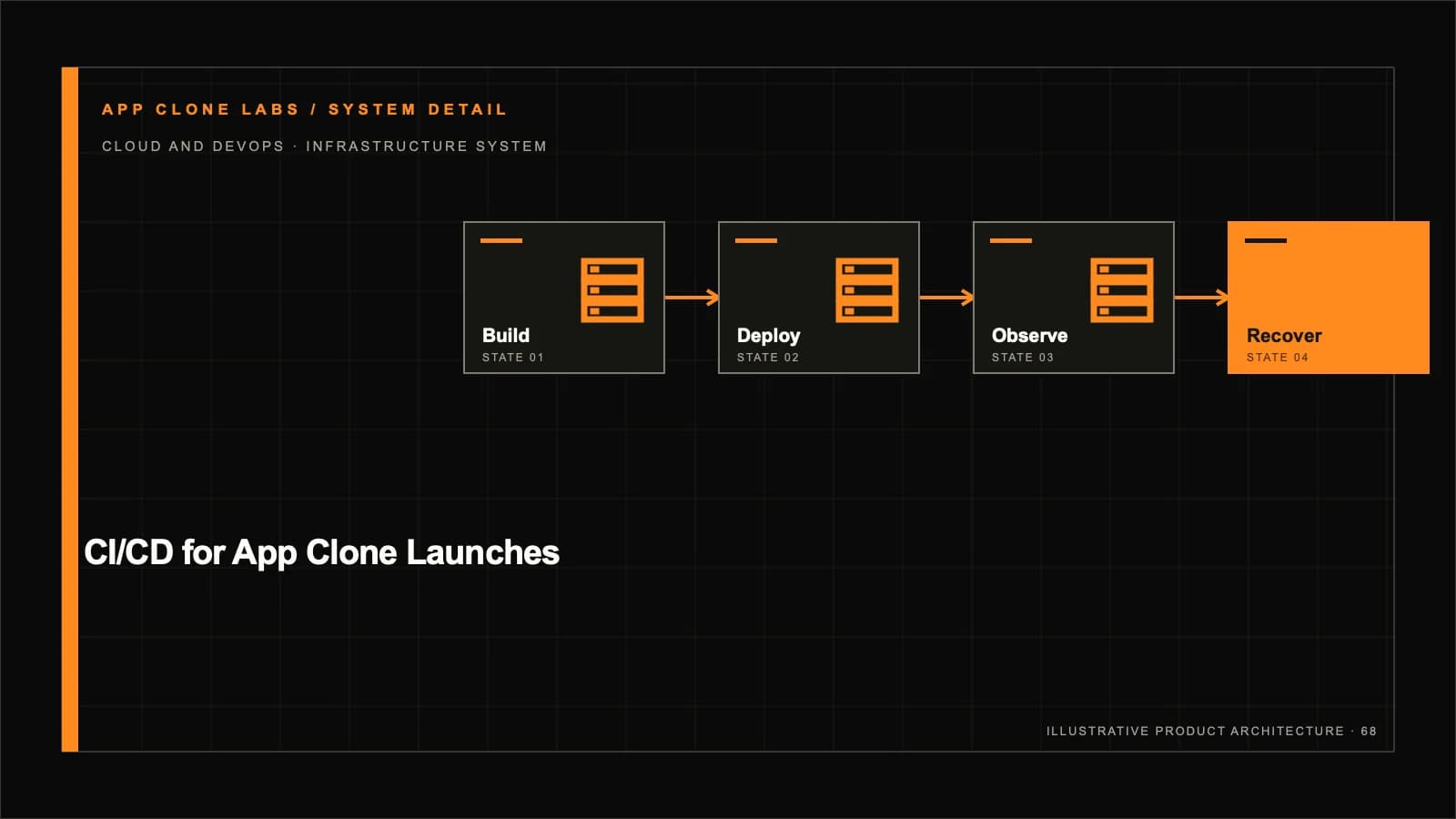Click the "STATE 04" label
This screenshot has width=1456, height=819.
coord(1278,358)
